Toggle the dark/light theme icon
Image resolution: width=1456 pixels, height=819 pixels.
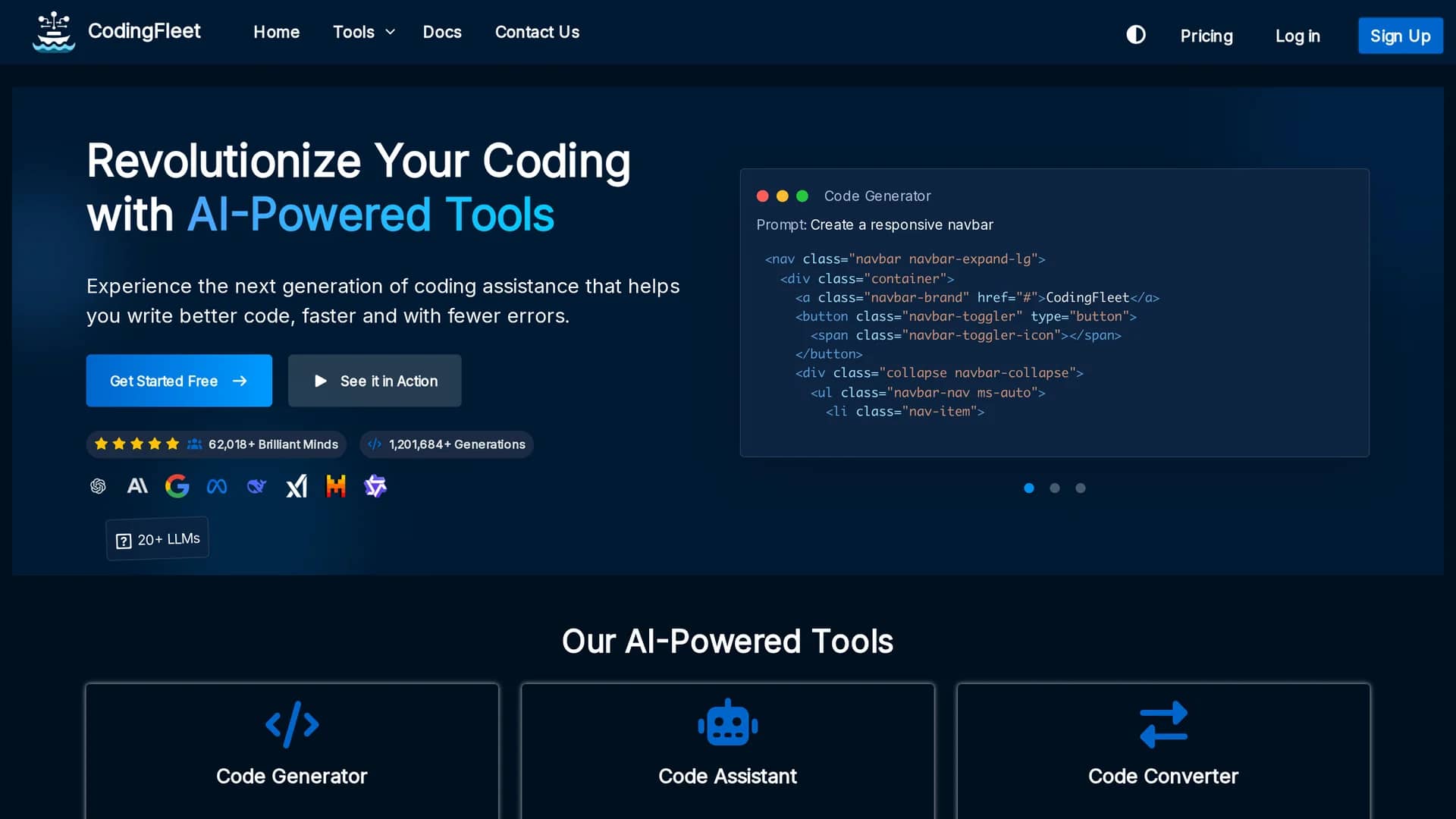click(x=1135, y=35)
